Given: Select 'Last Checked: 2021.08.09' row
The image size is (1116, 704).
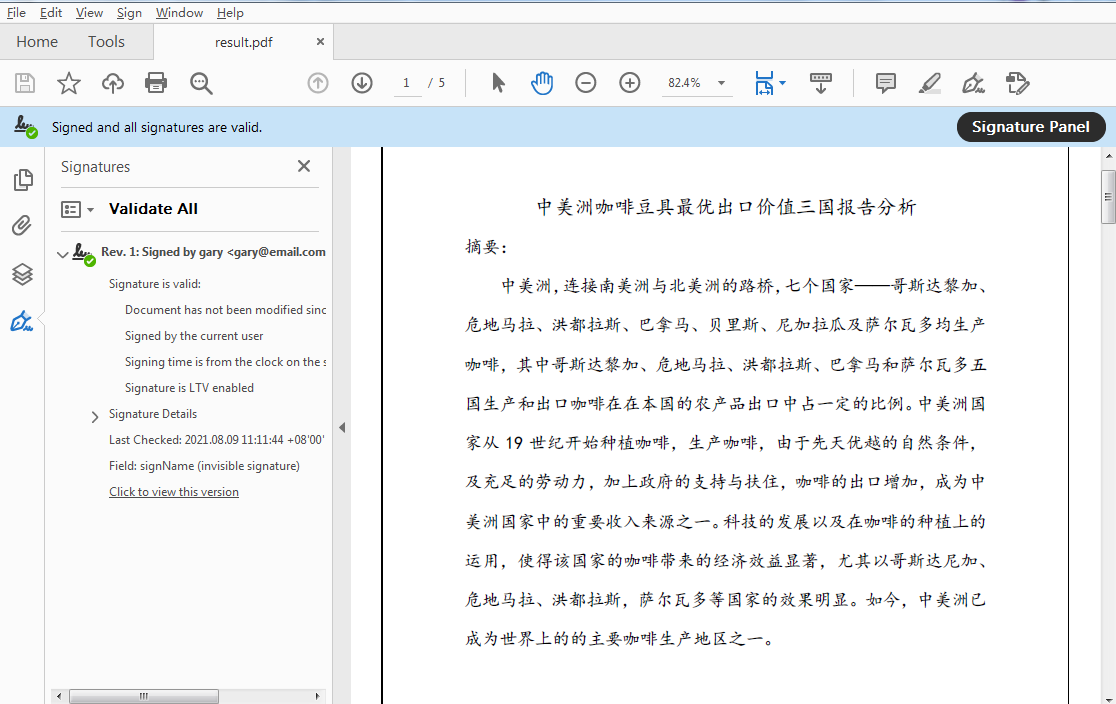Looking at the screenshot, I should click(216, 440).
